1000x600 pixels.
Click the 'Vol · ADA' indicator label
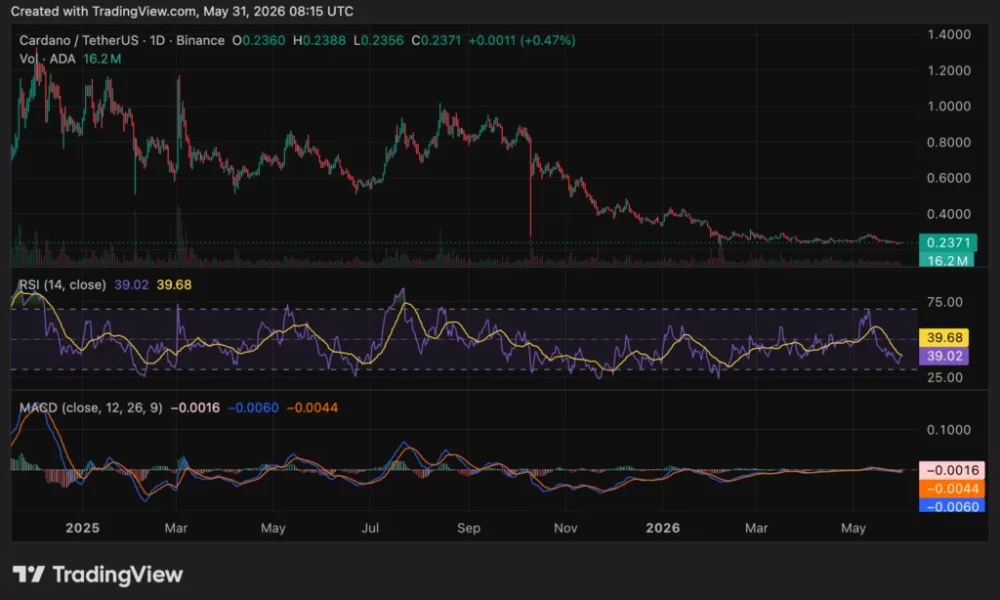coord(47,59)
